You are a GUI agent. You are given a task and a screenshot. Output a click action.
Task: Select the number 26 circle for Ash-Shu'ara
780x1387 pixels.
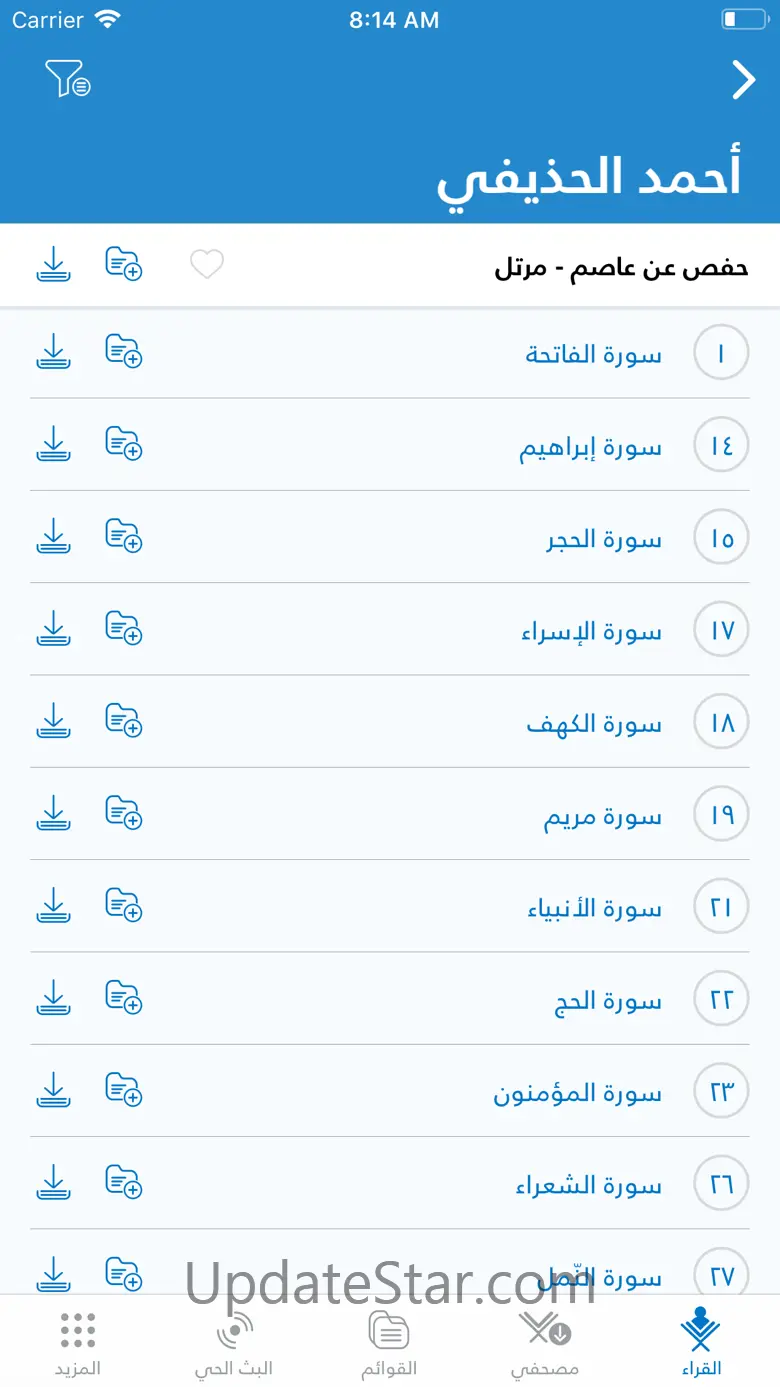[721, 1184]
